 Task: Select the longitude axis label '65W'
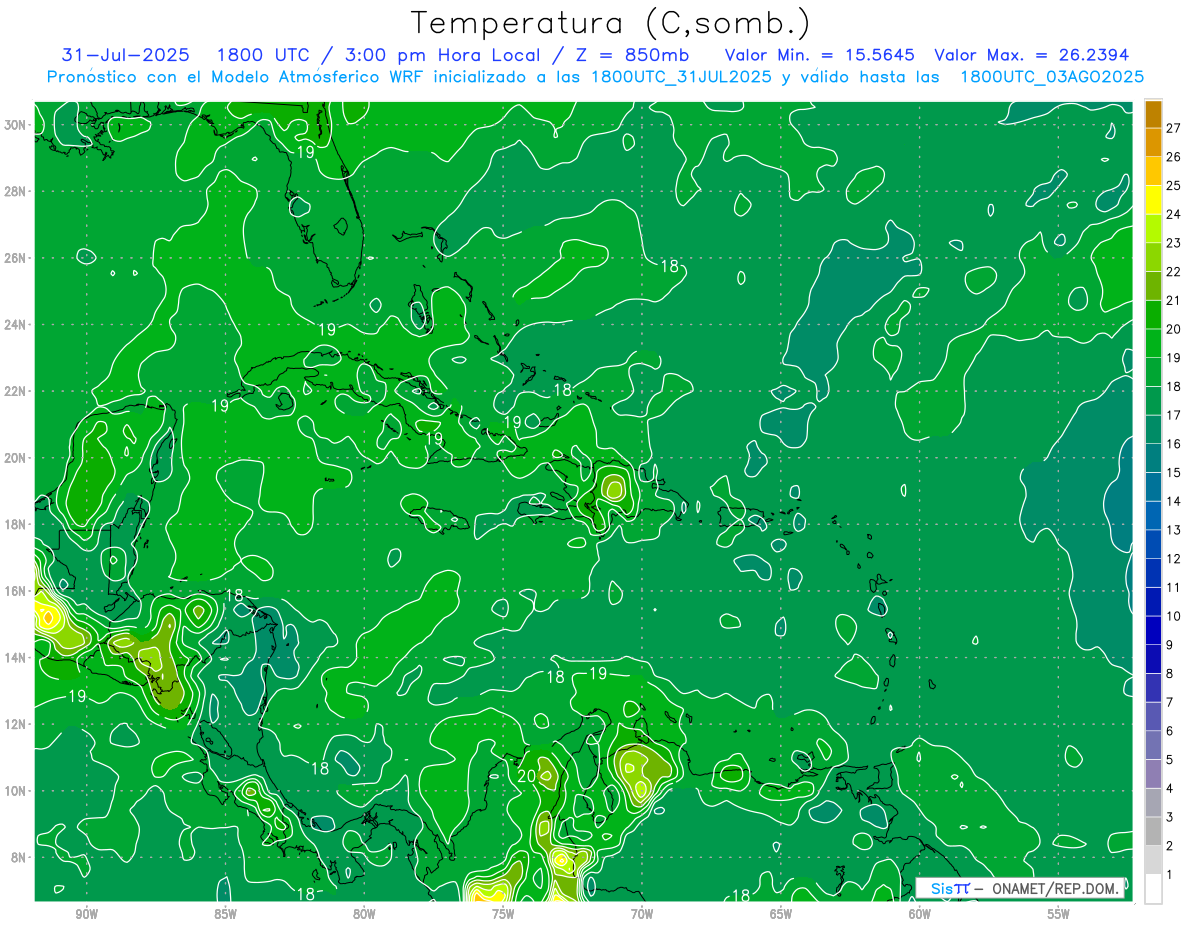point(781,914)
